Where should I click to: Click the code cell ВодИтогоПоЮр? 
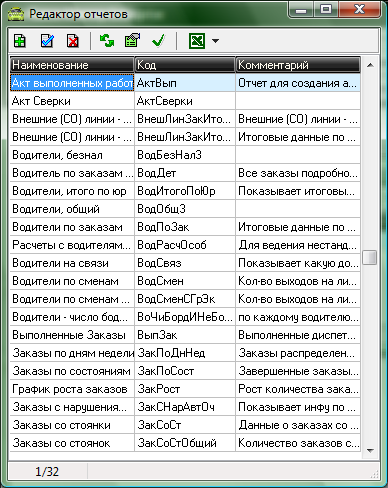185,191
